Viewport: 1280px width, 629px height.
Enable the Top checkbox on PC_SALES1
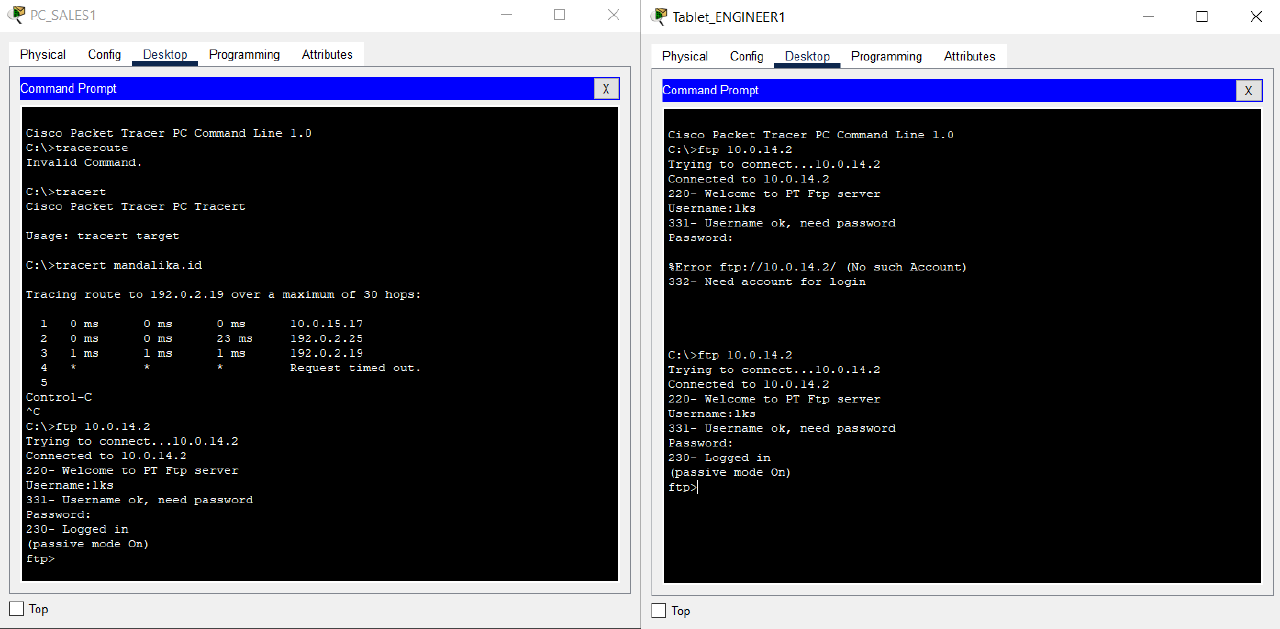pos(15,608)
